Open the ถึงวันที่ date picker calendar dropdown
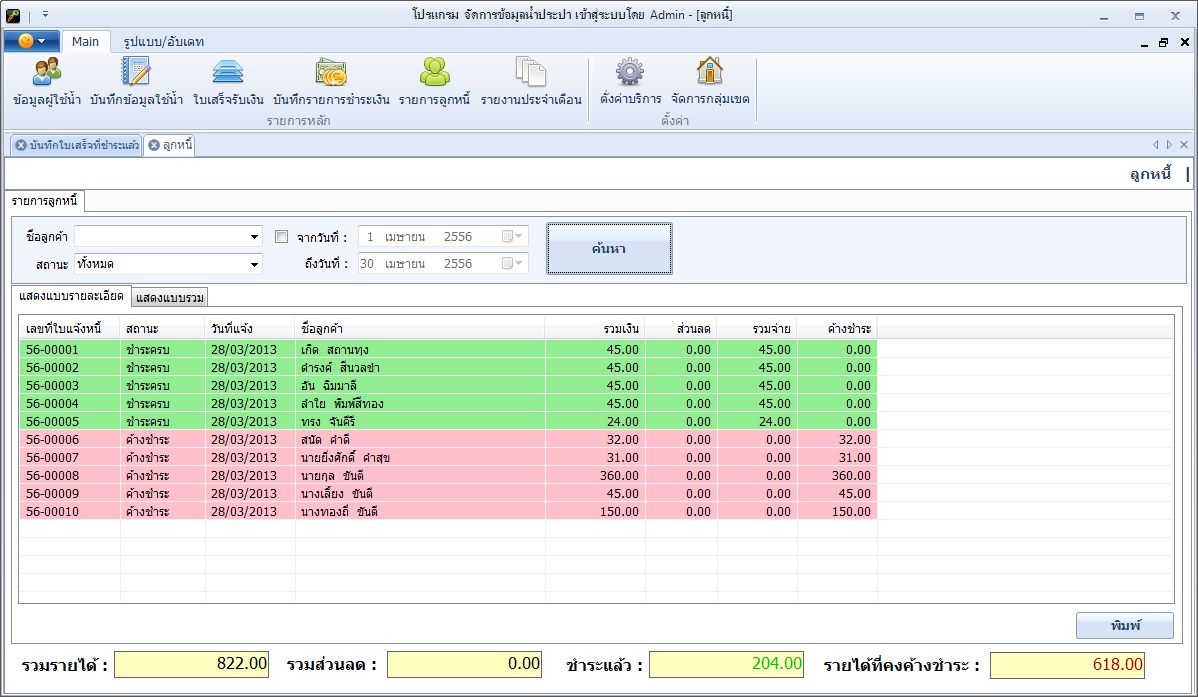This screenshot has height=697, width=1198. pyautogui.click(x=513, y=264)
